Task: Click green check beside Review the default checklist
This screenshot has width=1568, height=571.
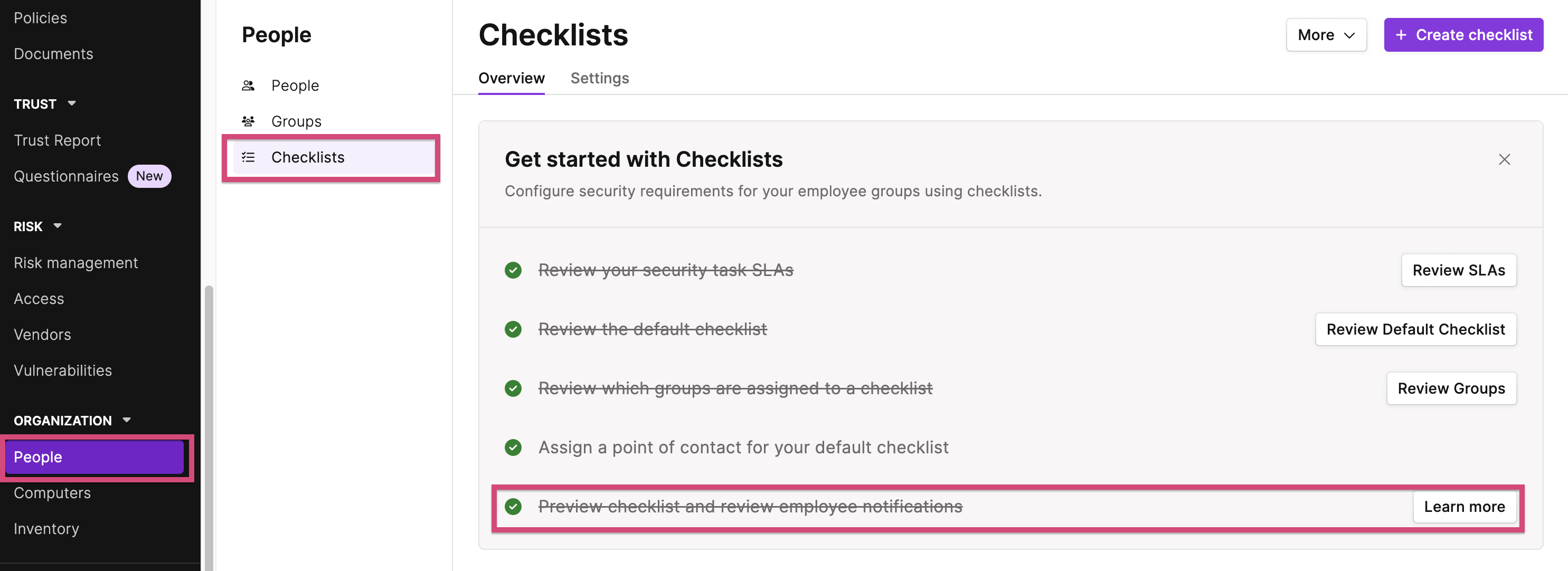Action: point(513,329)
